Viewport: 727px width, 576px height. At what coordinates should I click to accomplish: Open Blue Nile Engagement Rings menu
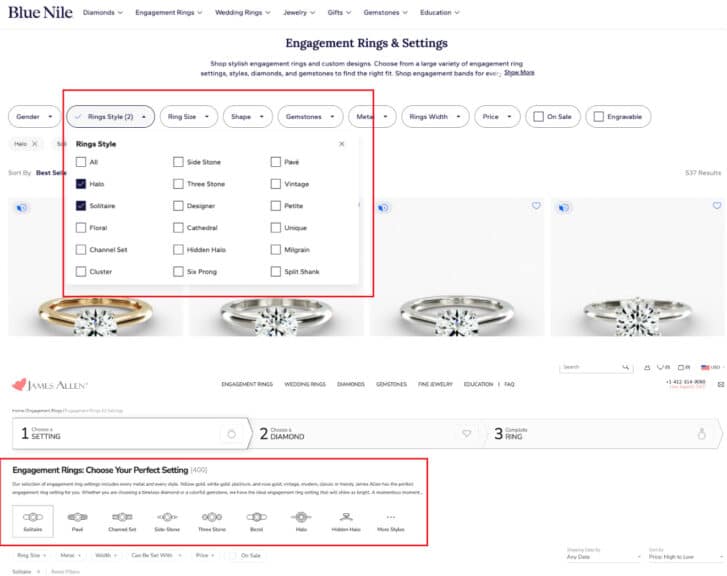click(169, 13)
